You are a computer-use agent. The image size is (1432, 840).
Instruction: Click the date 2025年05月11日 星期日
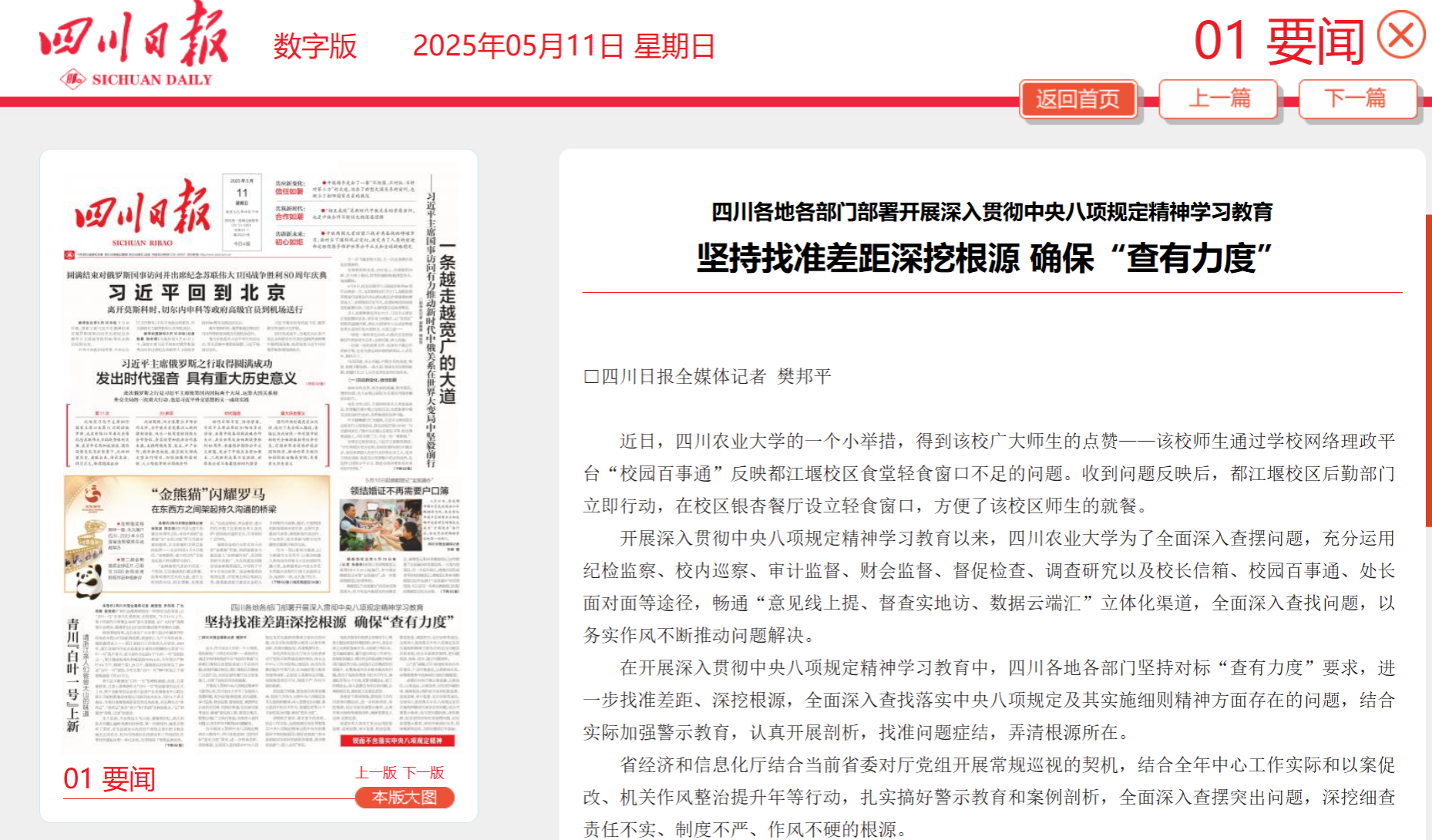tap(564, 46)
